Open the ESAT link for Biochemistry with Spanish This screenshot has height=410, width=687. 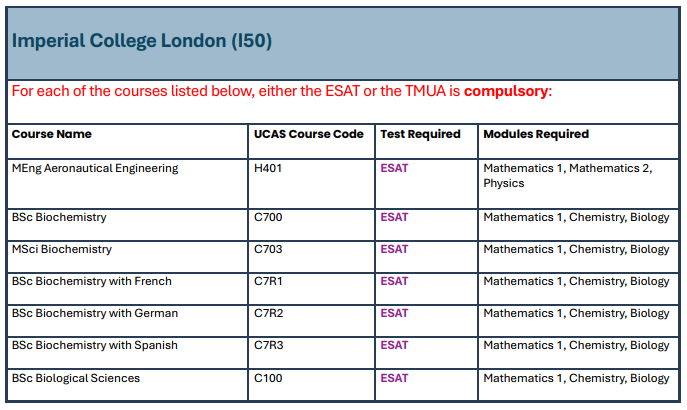[394, 345]
